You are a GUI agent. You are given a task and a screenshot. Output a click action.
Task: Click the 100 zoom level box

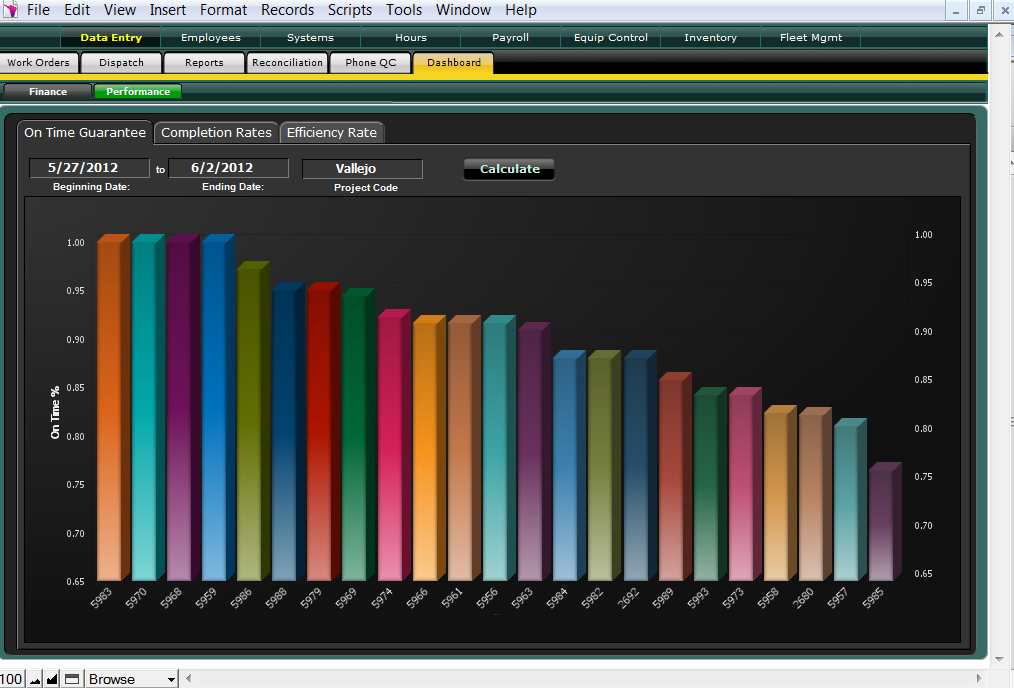[x=12, y=679]
